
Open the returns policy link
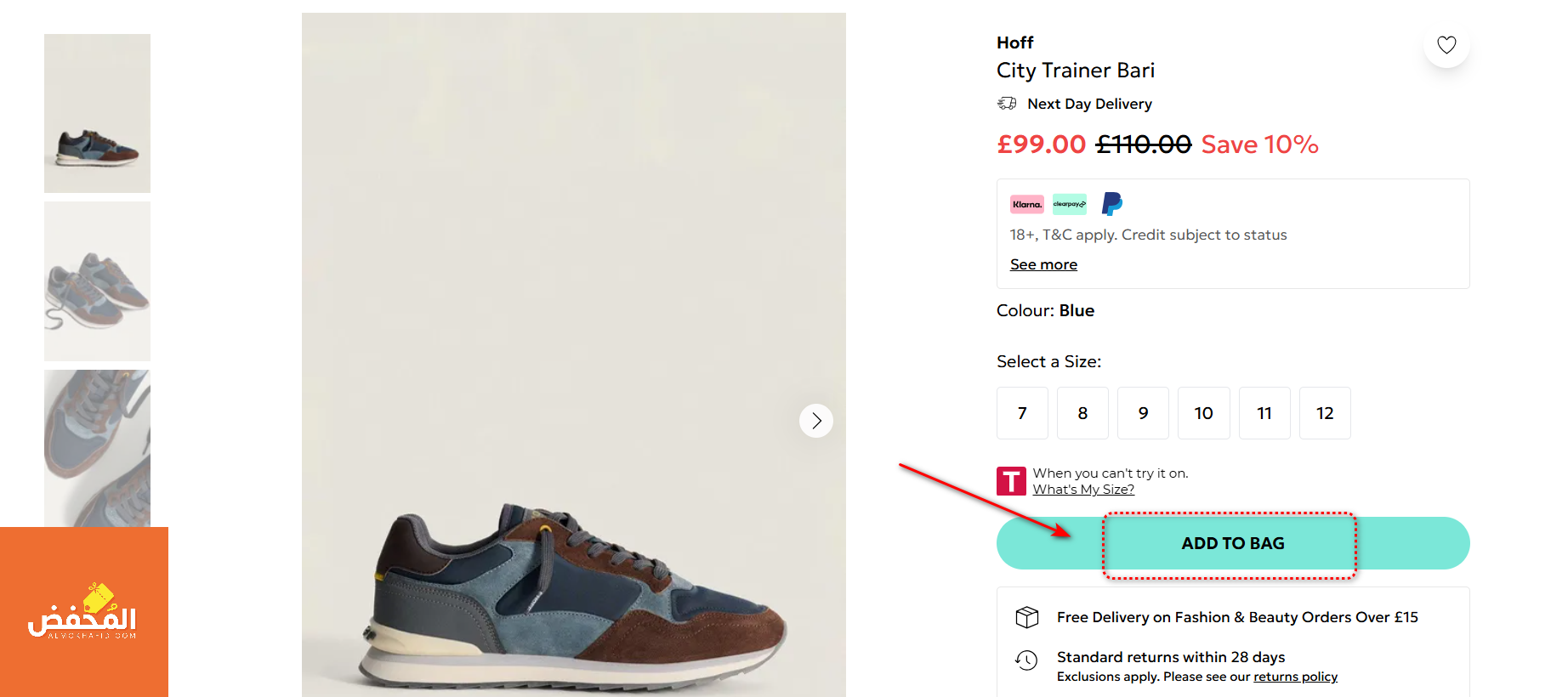[1295, 677]
